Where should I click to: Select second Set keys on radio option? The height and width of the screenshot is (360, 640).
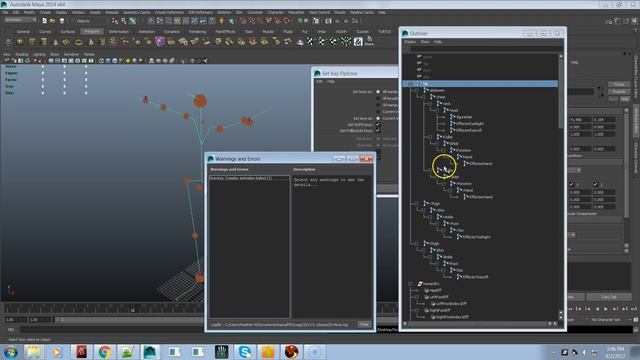[378, 98]
